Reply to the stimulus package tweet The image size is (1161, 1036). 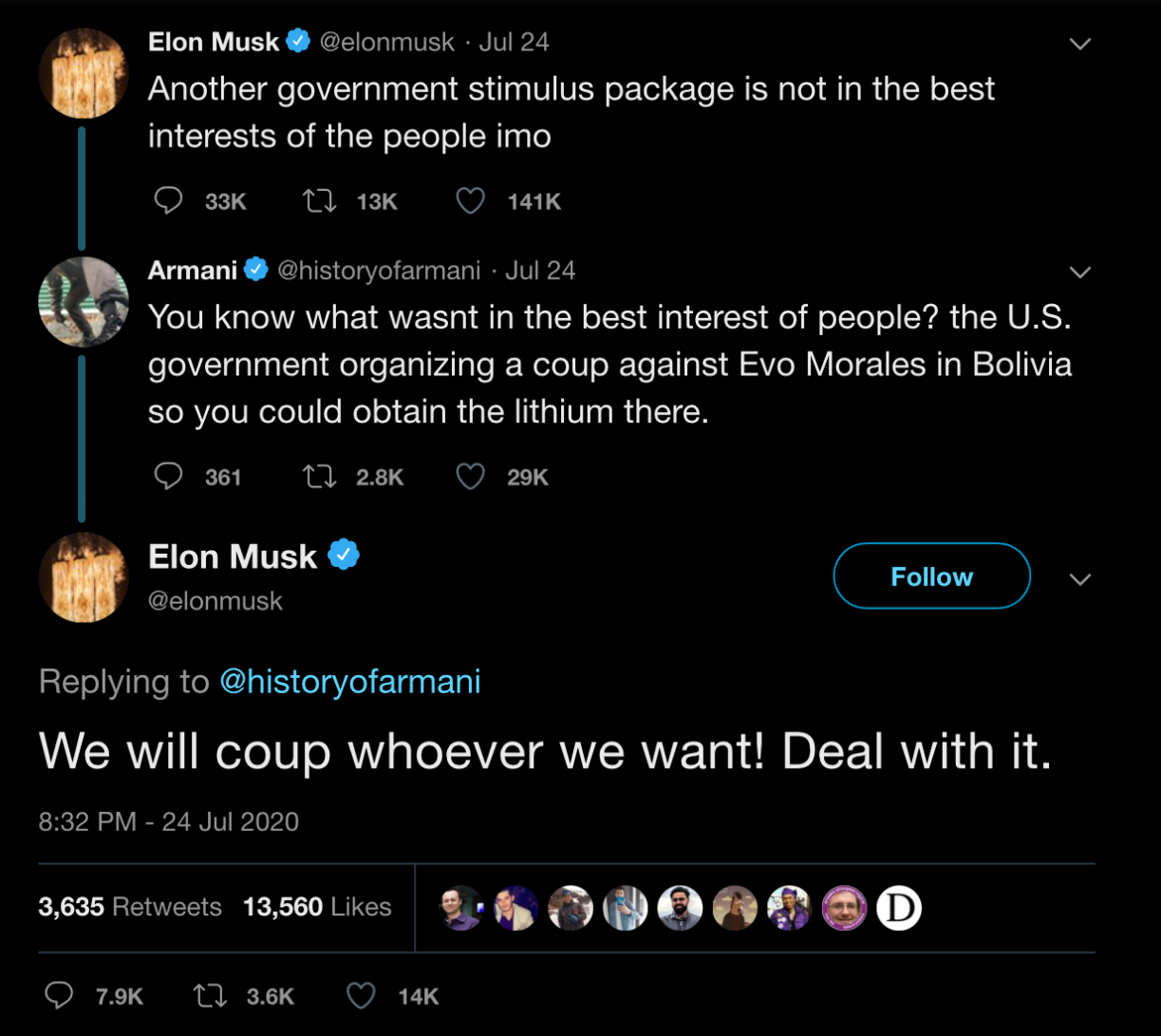pyautogui.click(x=168, y=201)
